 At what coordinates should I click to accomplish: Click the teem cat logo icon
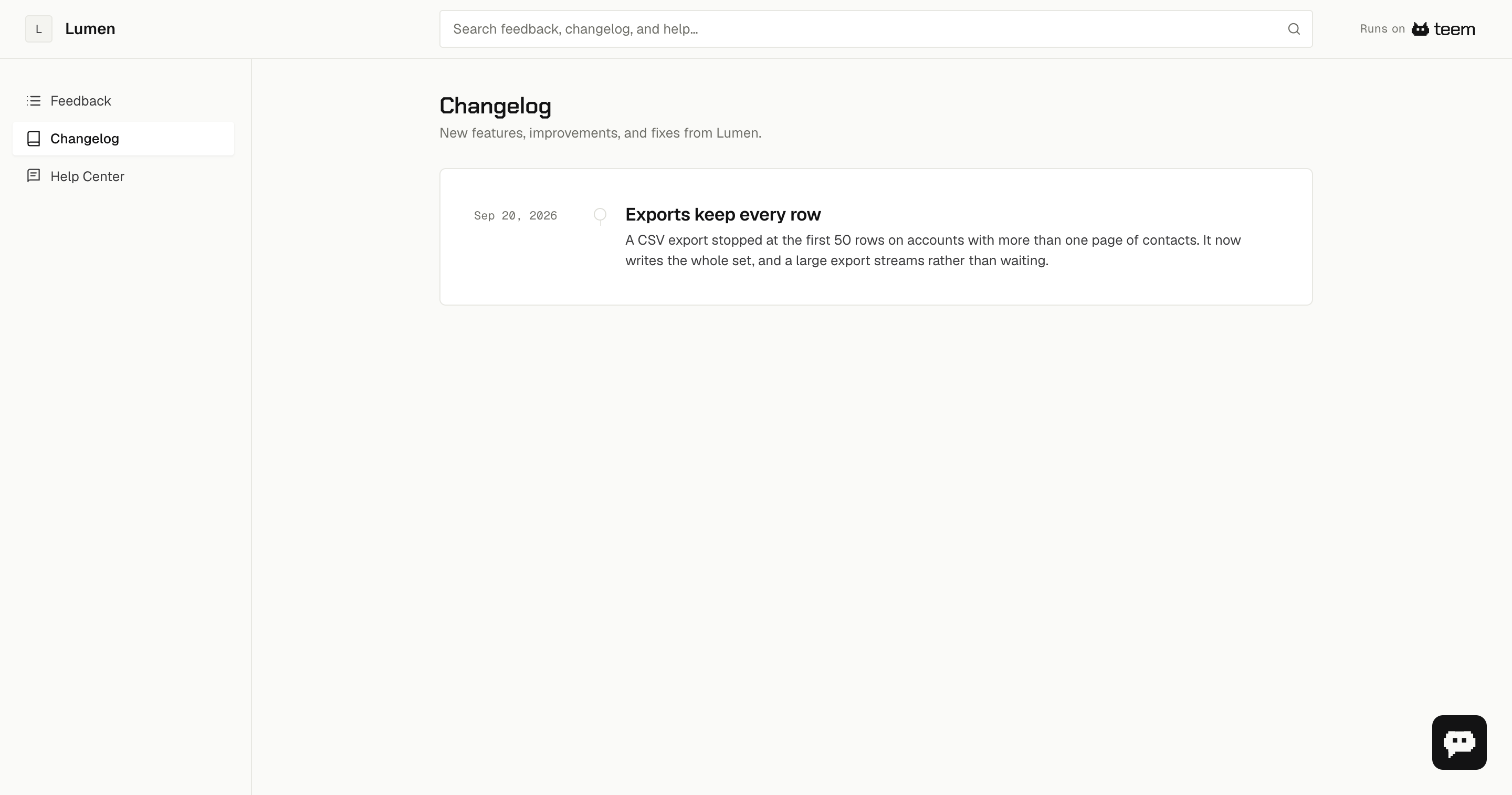[x=1420, y=29]
